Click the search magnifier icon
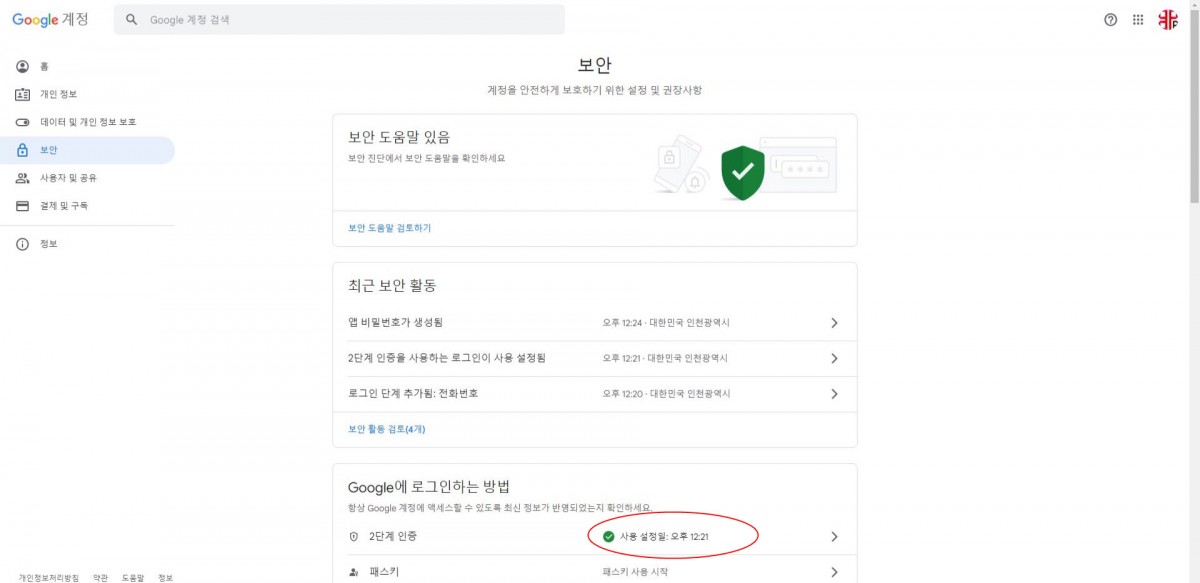The height and width of the screenshot is (583, 1200). pos(131,19)
